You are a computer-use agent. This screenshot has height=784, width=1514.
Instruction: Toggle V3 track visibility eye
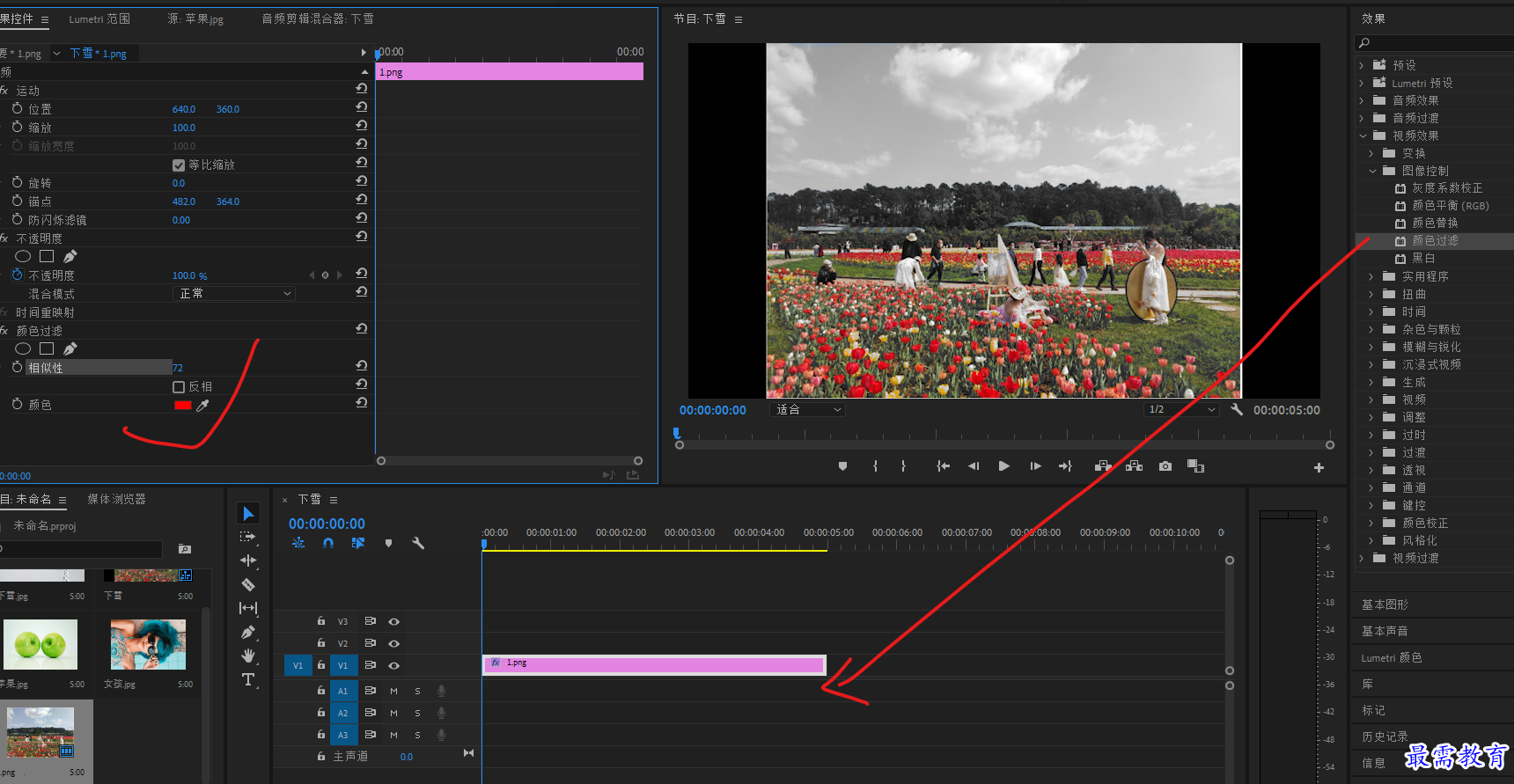click(x=393, y=621)
